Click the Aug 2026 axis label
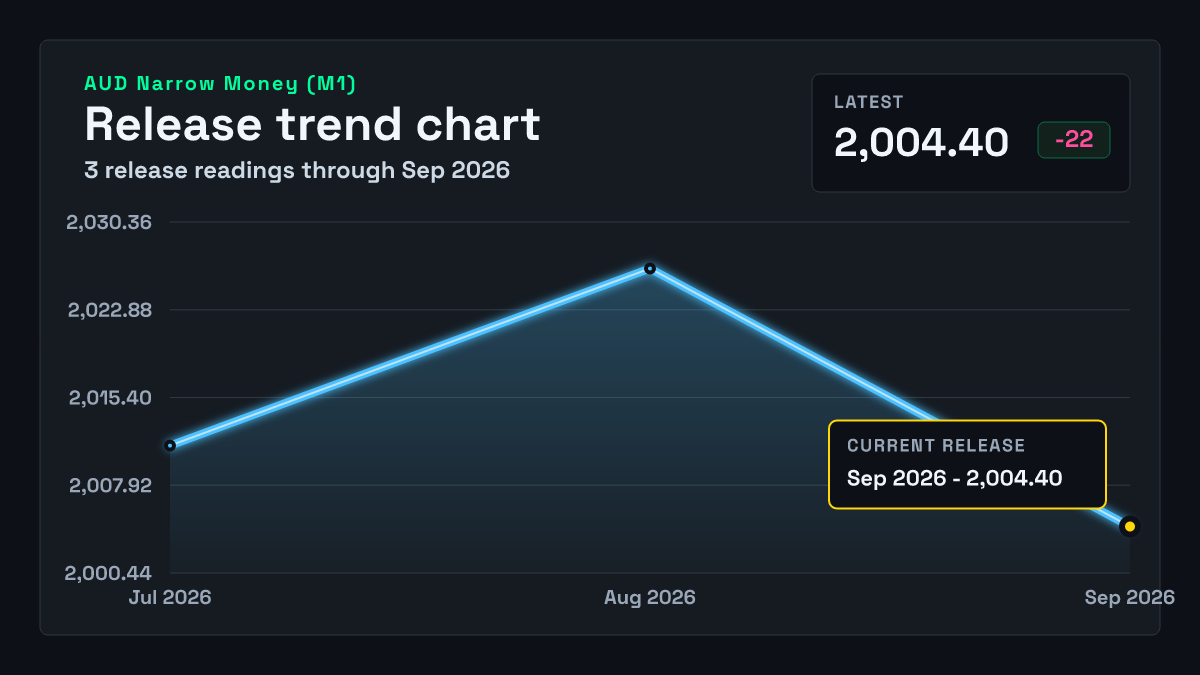The image size is (1200, 675). pyautogui.click(x=650, y=597)
